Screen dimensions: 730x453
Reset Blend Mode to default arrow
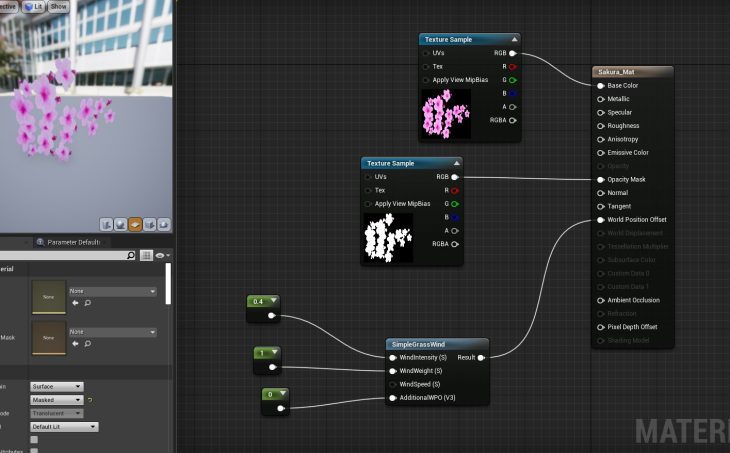[90, 400]
